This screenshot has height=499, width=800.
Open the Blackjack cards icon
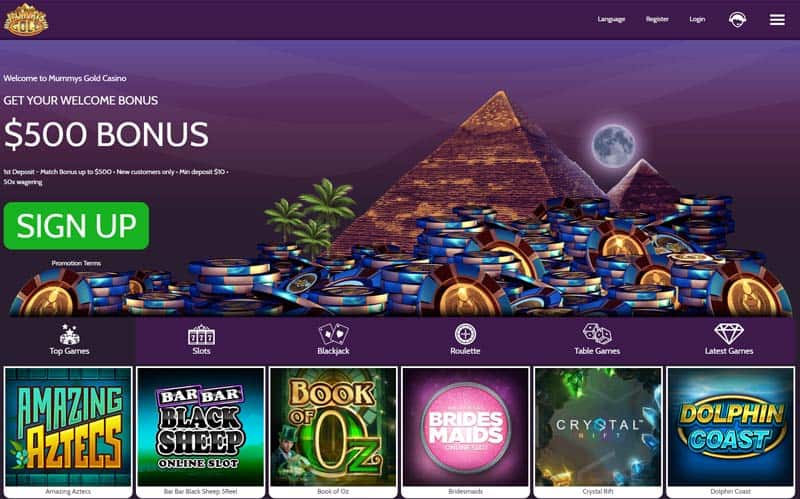point(333,334)
